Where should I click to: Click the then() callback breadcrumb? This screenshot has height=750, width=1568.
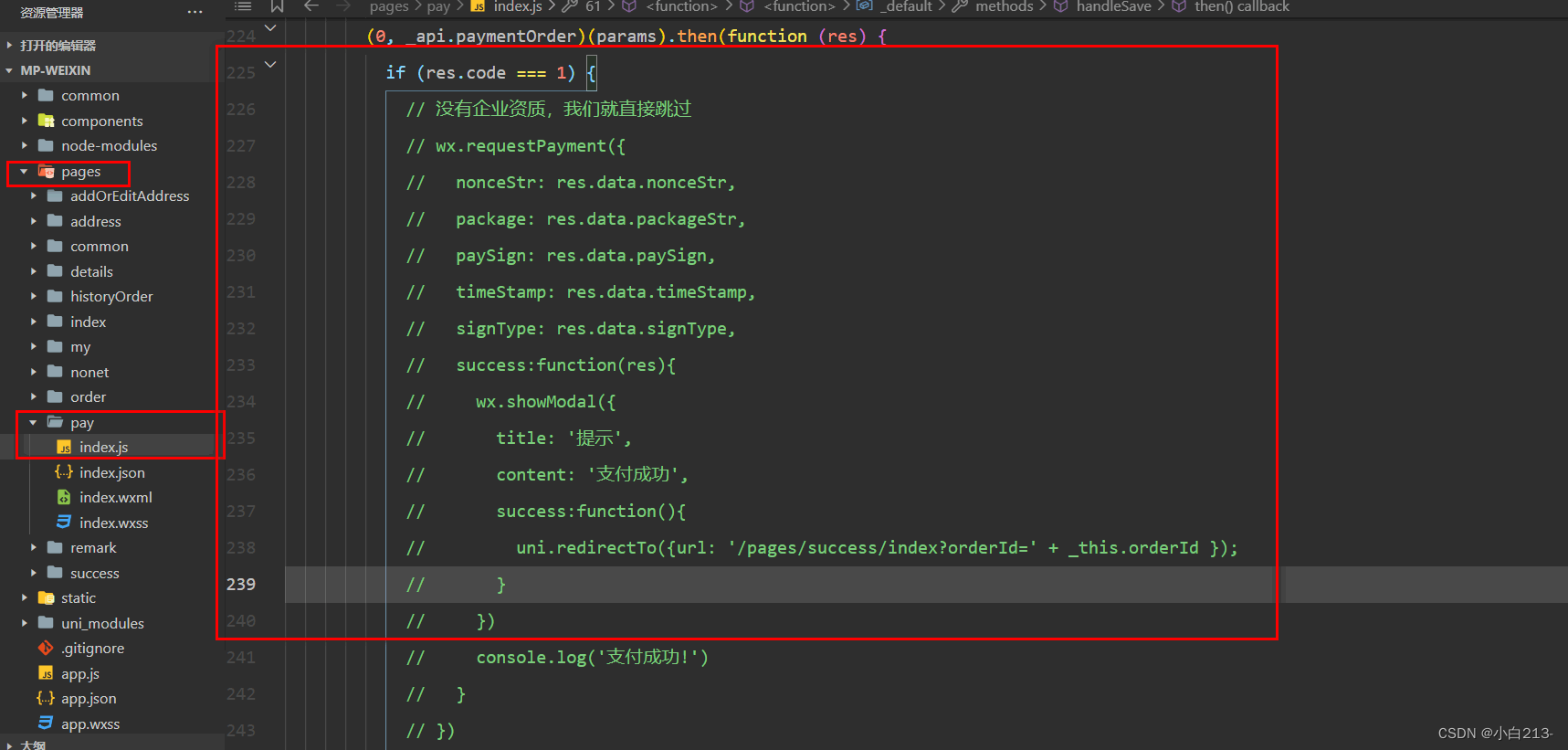coord(1242,6)
